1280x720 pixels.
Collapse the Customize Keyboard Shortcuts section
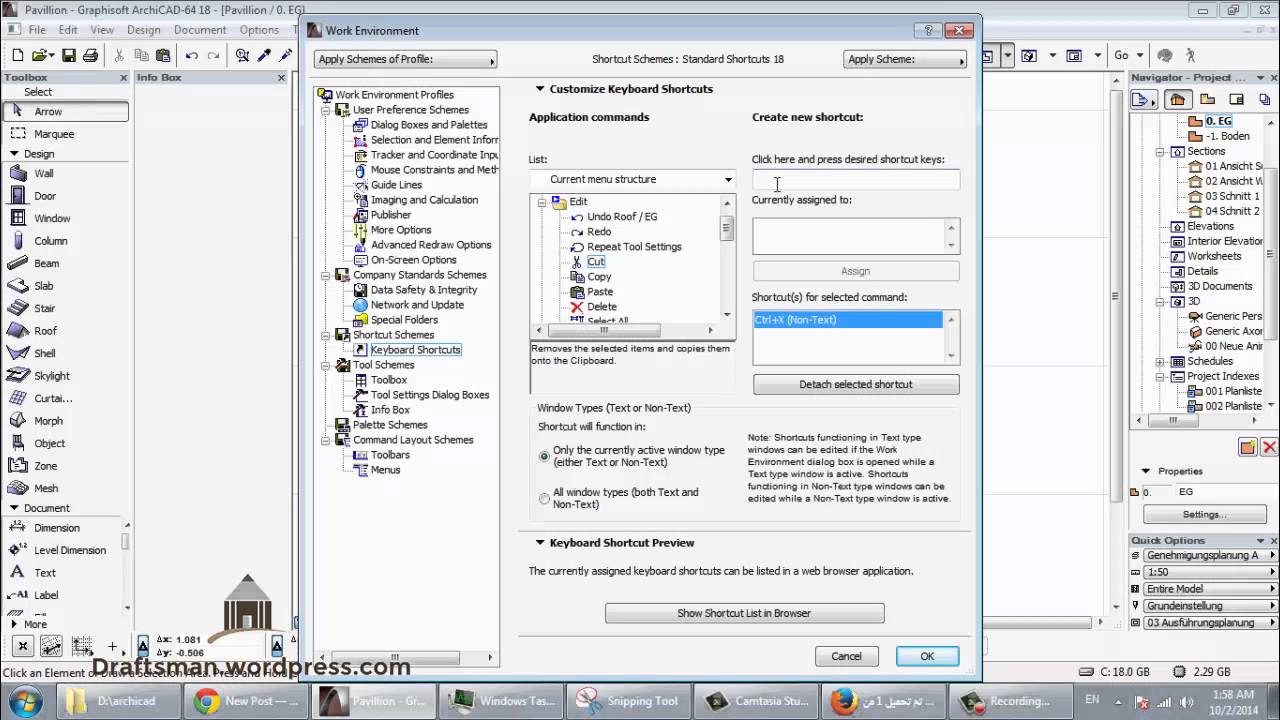coord(540,89)
